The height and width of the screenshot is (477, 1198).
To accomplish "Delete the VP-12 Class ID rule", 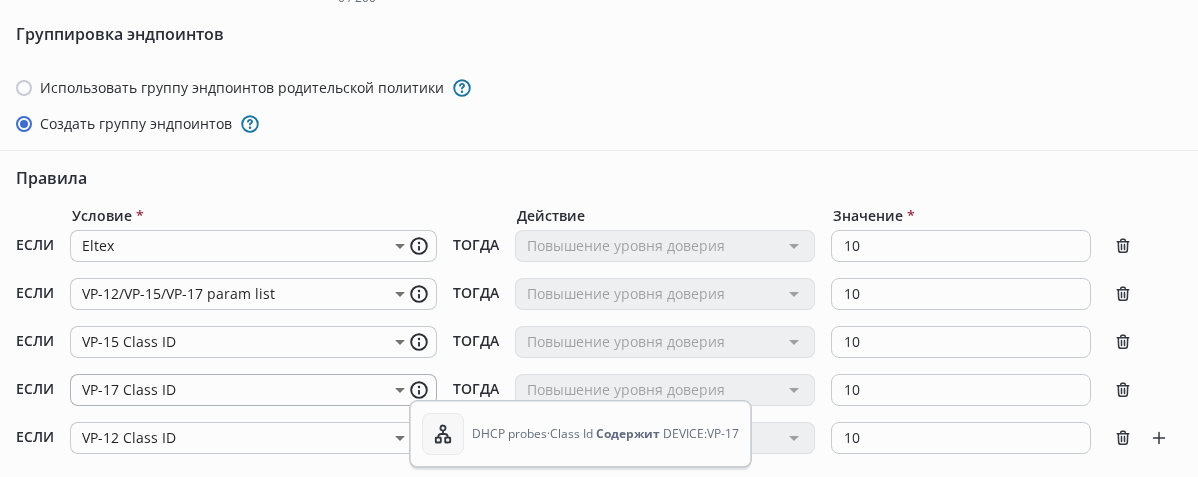I will coord(1123,438).
